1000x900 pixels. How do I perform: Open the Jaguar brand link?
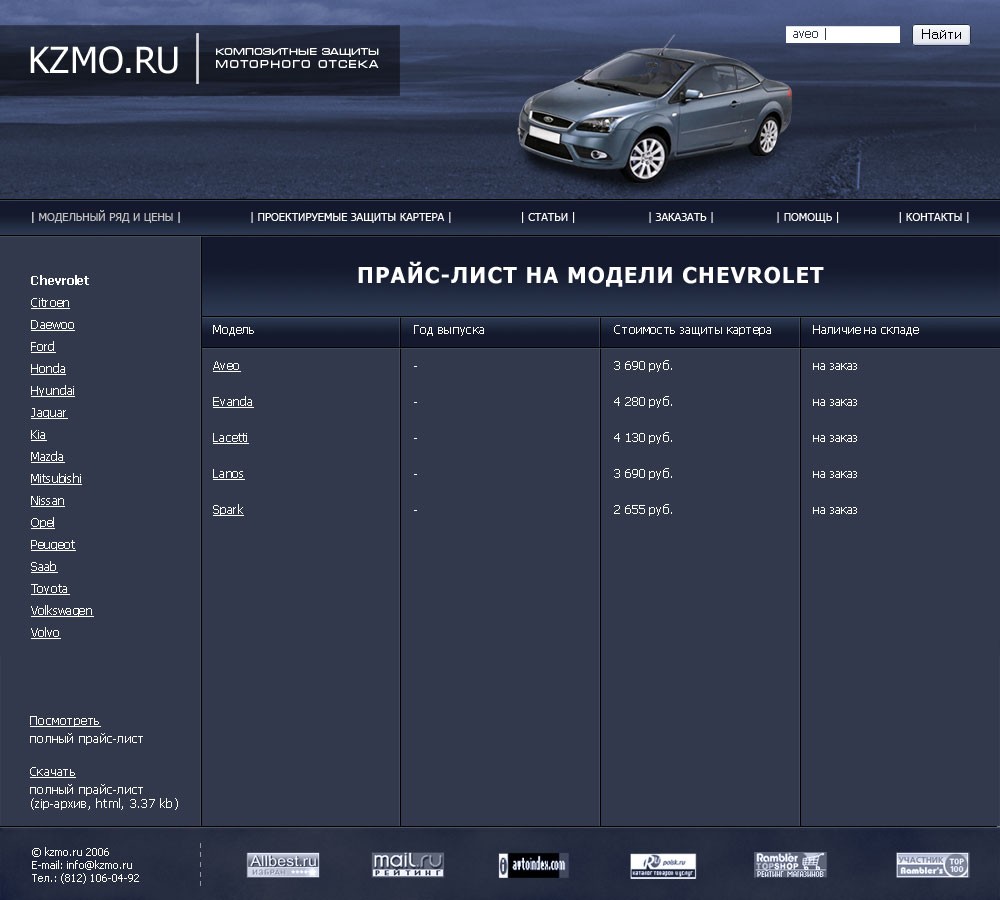pos(48,413)
